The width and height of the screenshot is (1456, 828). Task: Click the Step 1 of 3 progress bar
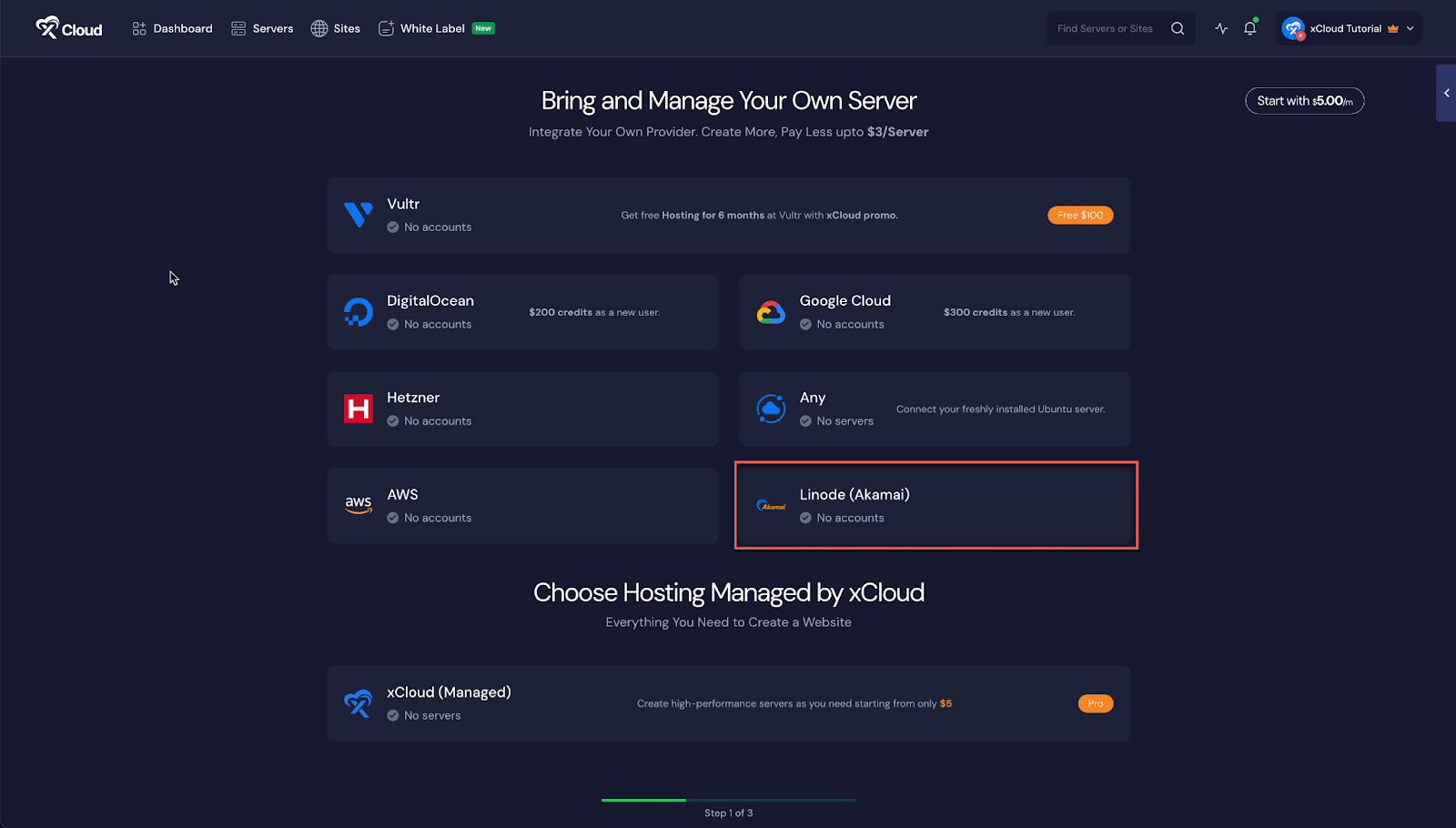(x=728, y=801)
